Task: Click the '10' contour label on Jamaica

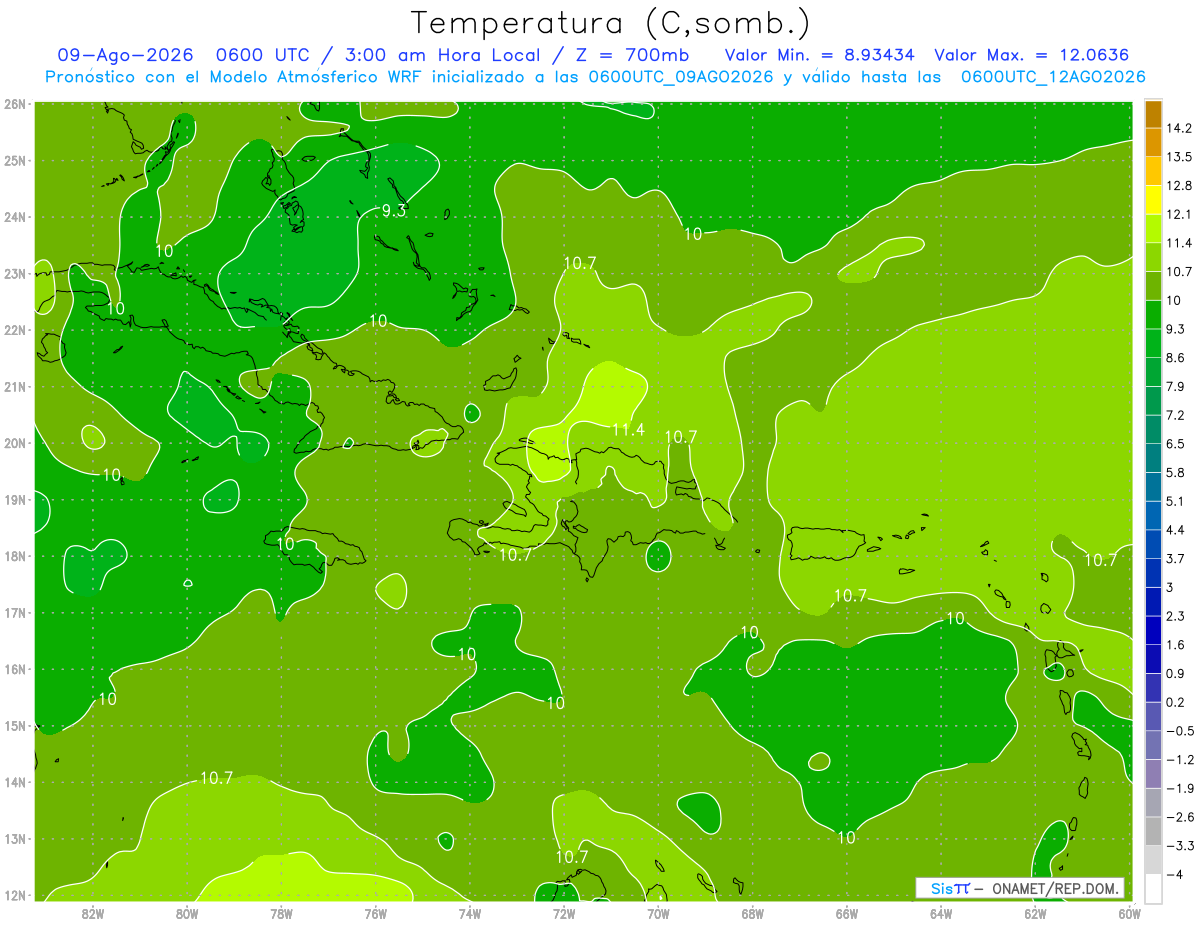Action: (285, 544)
